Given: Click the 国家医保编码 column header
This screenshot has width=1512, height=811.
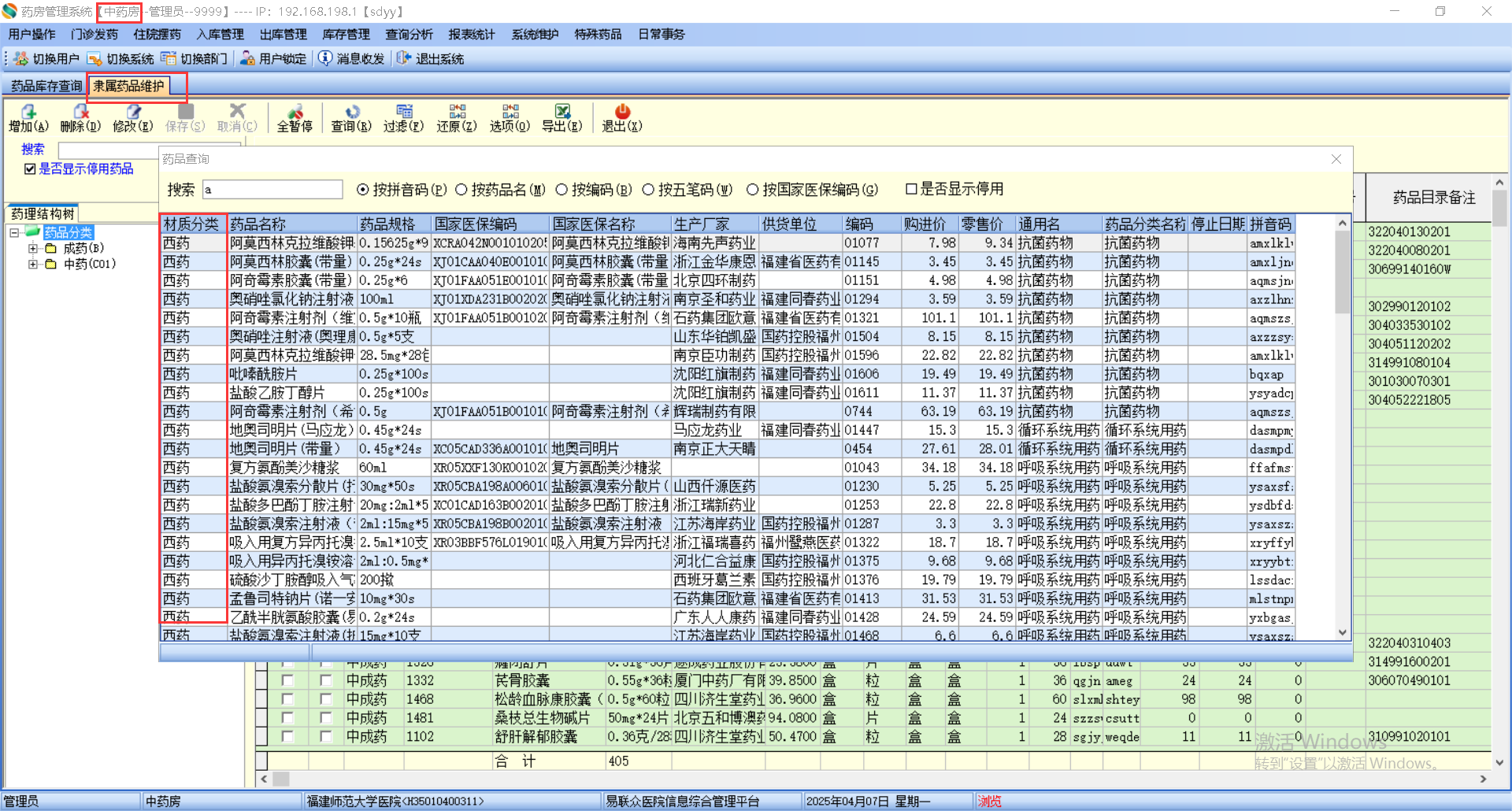Looking at the screenshot, I should [x=491, y=224].
